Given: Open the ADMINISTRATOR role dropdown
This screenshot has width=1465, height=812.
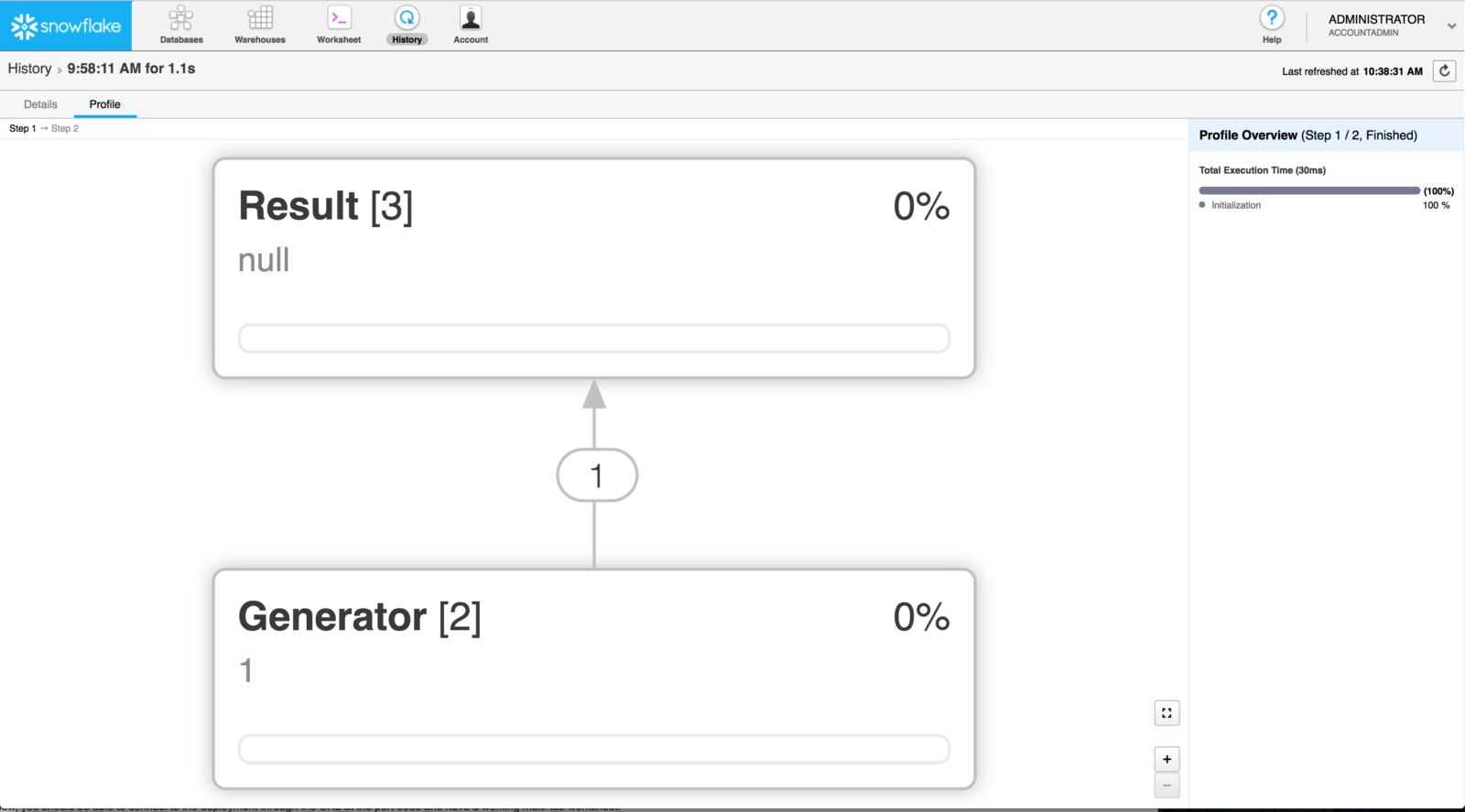Looking at the screenshot, I should (x=1449, y=25).
